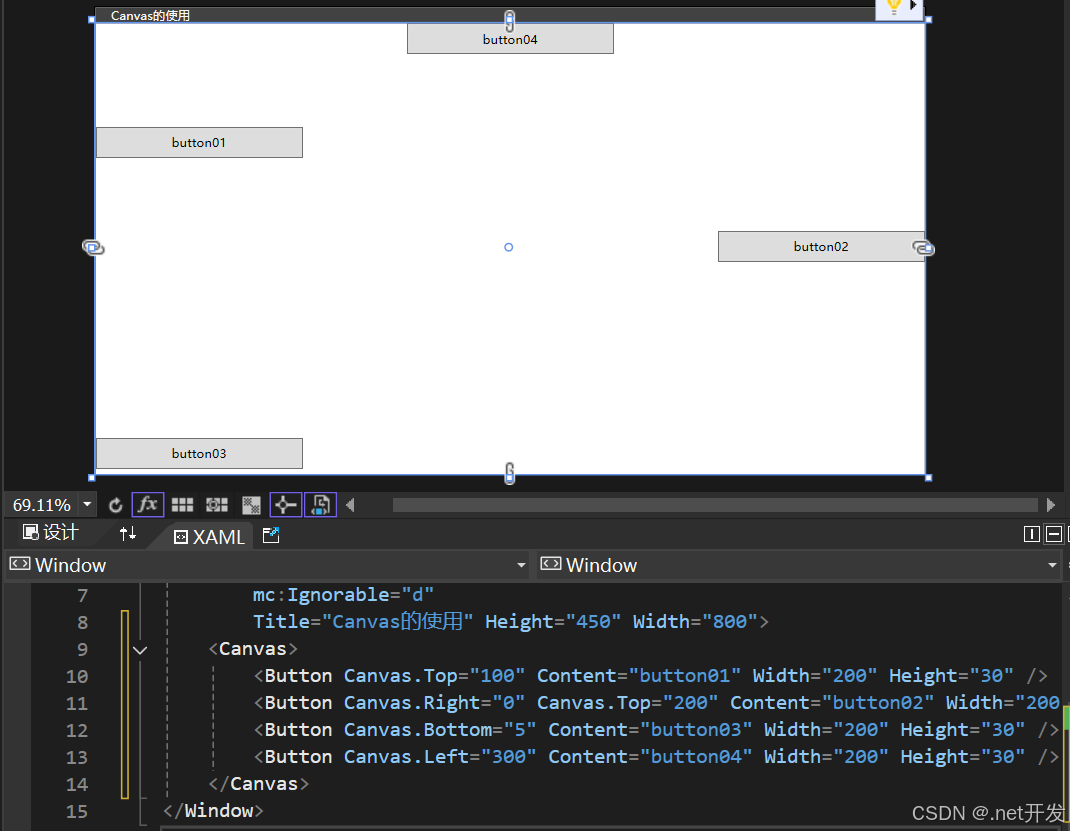Open the zoom level dropdown arrow

[x=87, y=504]
